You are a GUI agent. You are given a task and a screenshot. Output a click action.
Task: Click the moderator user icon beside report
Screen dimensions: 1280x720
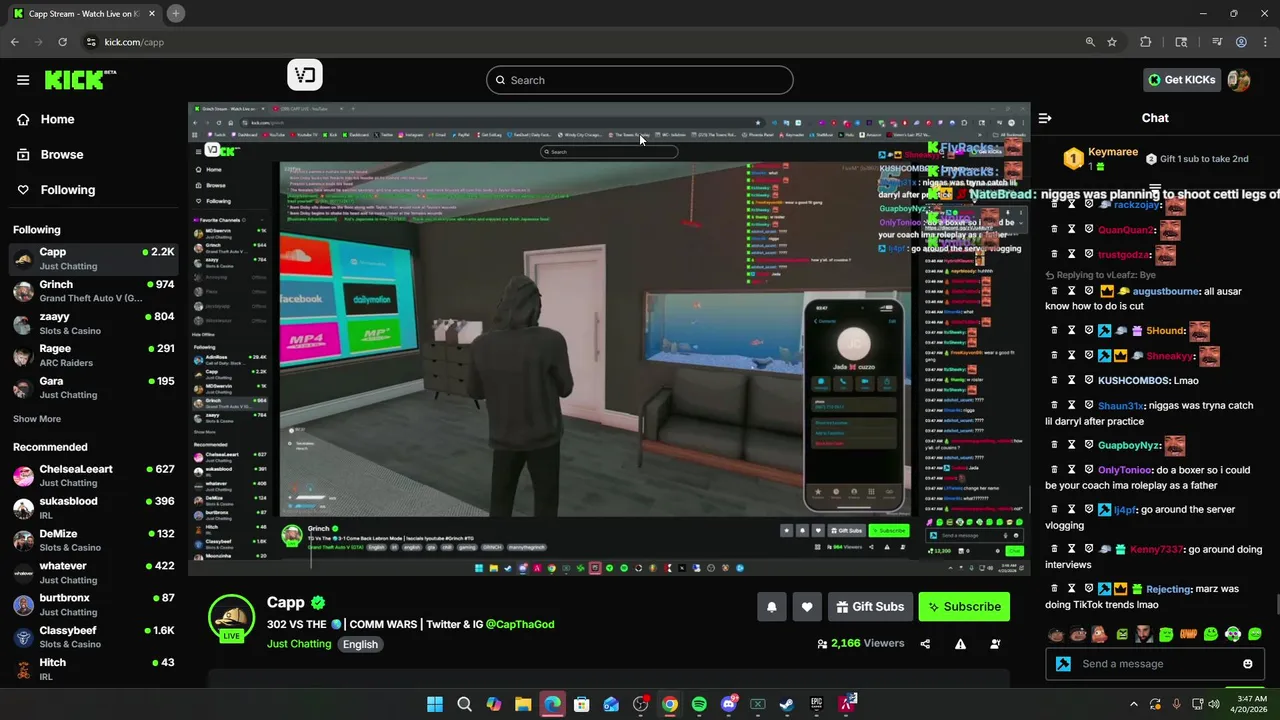coord(995,644)
